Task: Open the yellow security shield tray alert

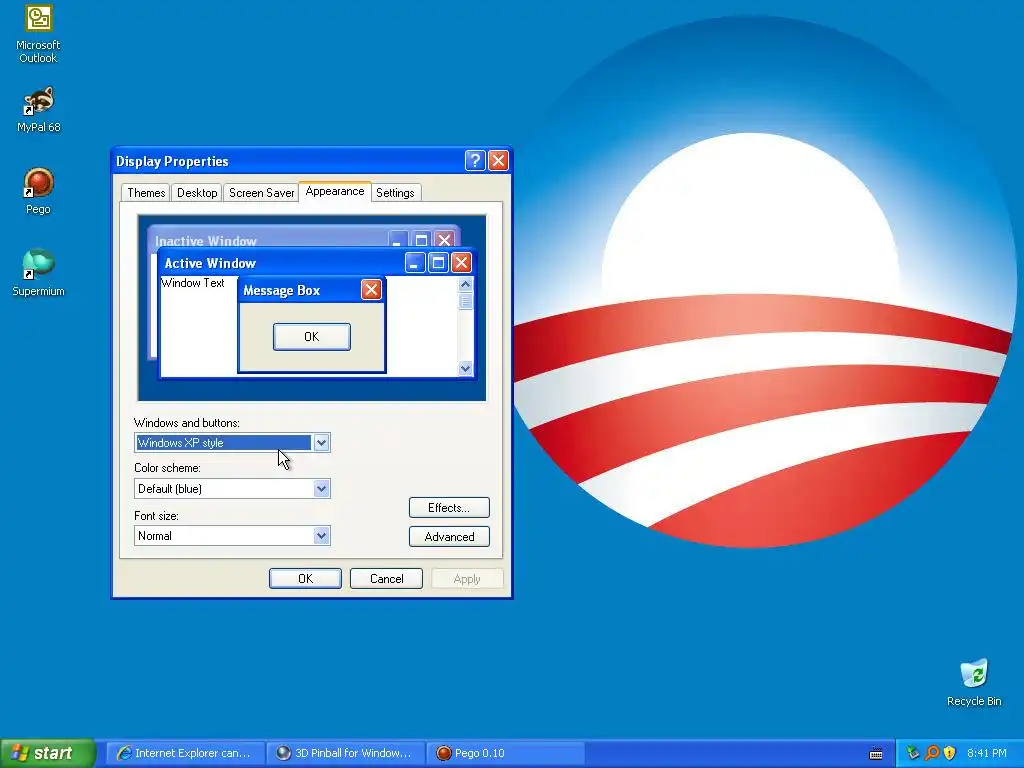Action: pos(950,753)
